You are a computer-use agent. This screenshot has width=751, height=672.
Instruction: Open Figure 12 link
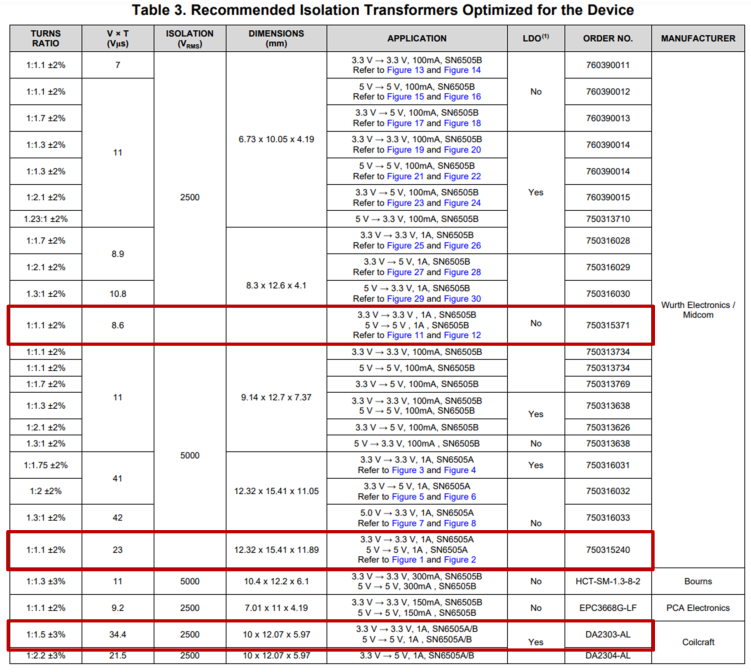click(x=462, y=335)
